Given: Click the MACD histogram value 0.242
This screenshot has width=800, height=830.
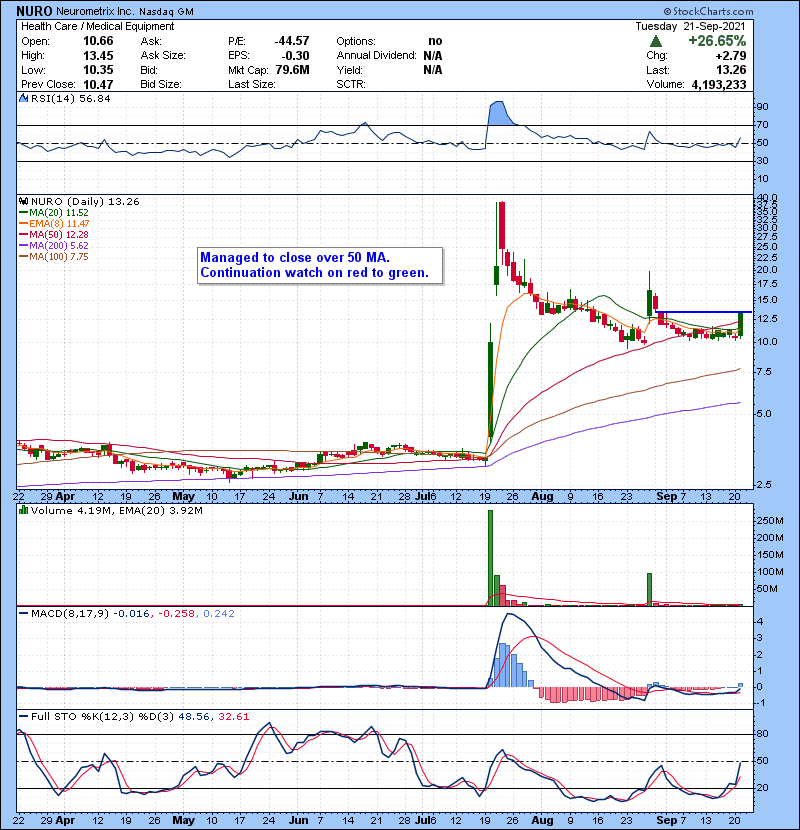Looking at the screenshot, I should [x=219, y=614].
